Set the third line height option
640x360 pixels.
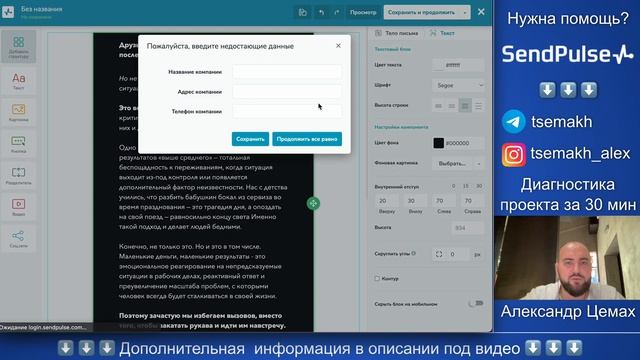(x=465, y=106)
